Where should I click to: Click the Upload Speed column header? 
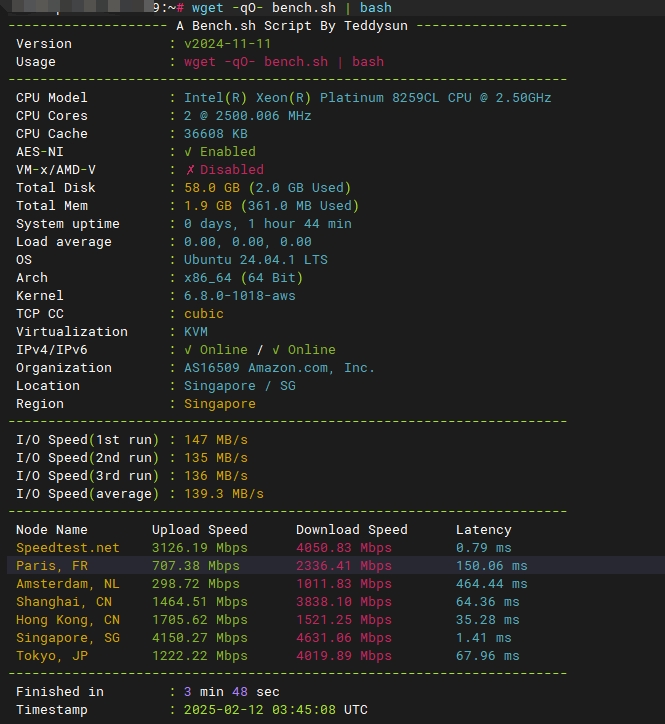click(199, 530)
